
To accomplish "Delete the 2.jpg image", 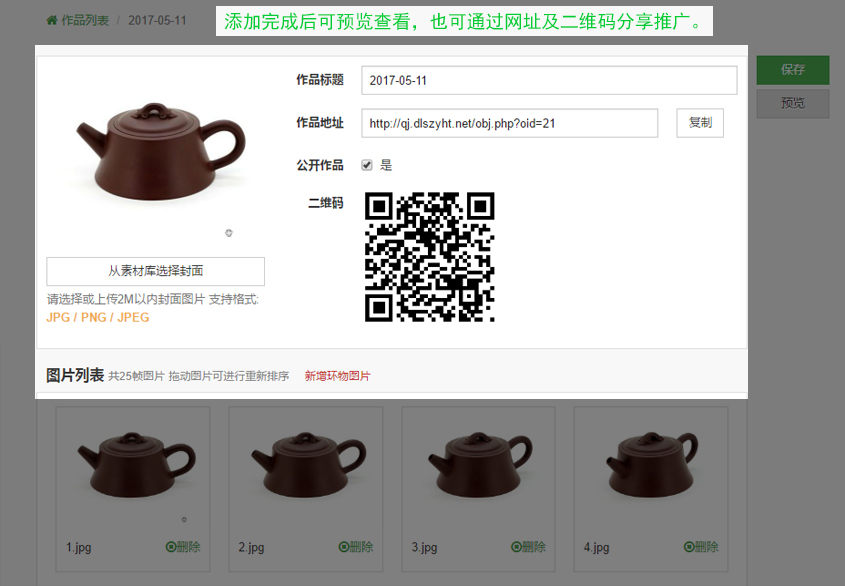I will (344, 547).
